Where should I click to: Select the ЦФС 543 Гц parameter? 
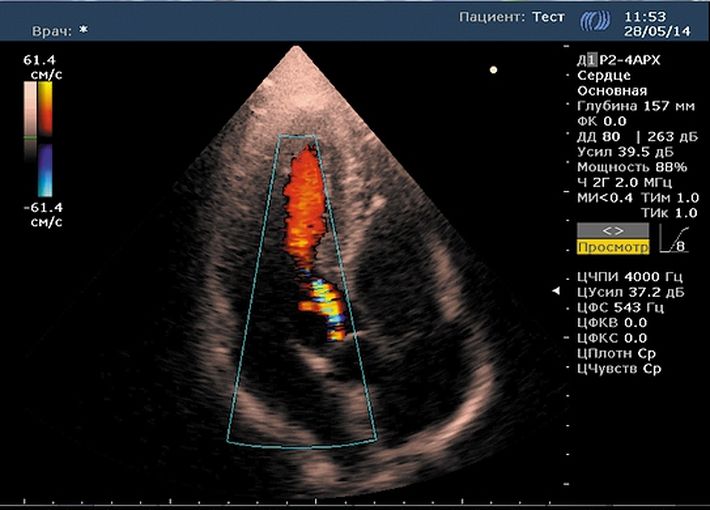coord(613,307)
